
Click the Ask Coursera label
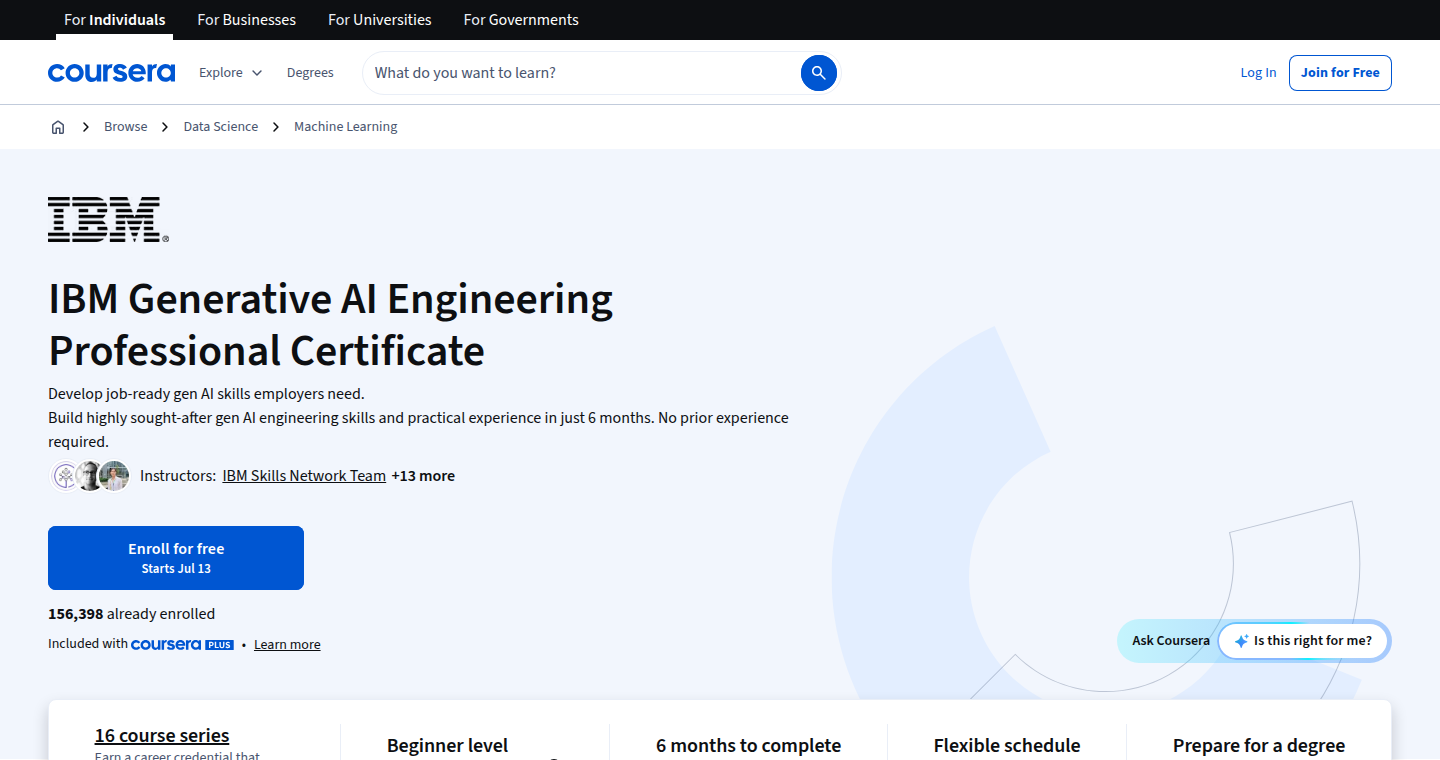point(1171,641)
